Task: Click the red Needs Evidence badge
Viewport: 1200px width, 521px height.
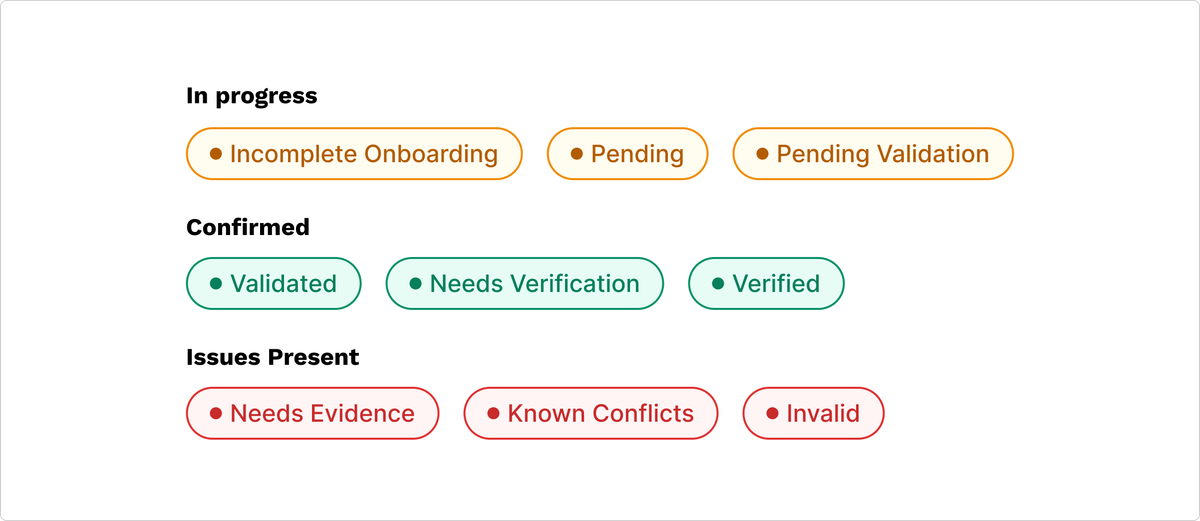Action: coord(313,413)
